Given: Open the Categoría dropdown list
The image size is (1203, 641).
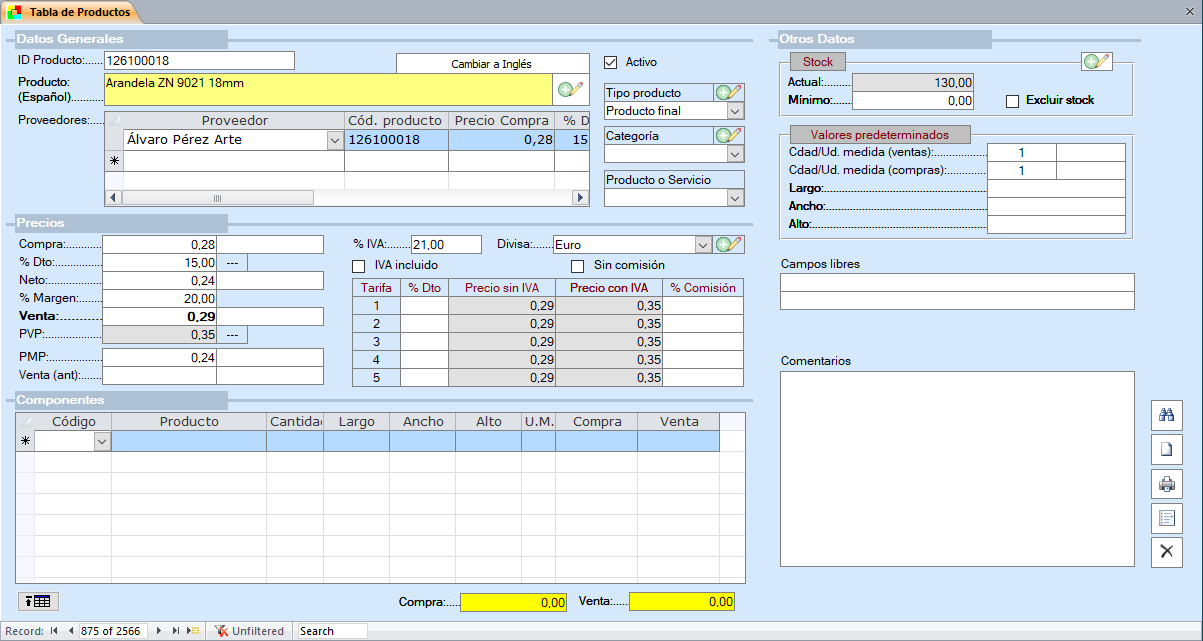Looking at the screenshot, I should (735, 154).
